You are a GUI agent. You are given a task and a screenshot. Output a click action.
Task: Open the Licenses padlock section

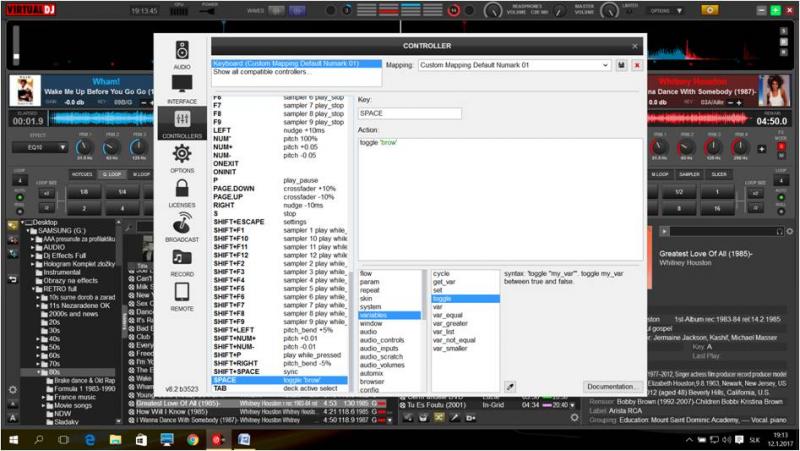point(182,193)
